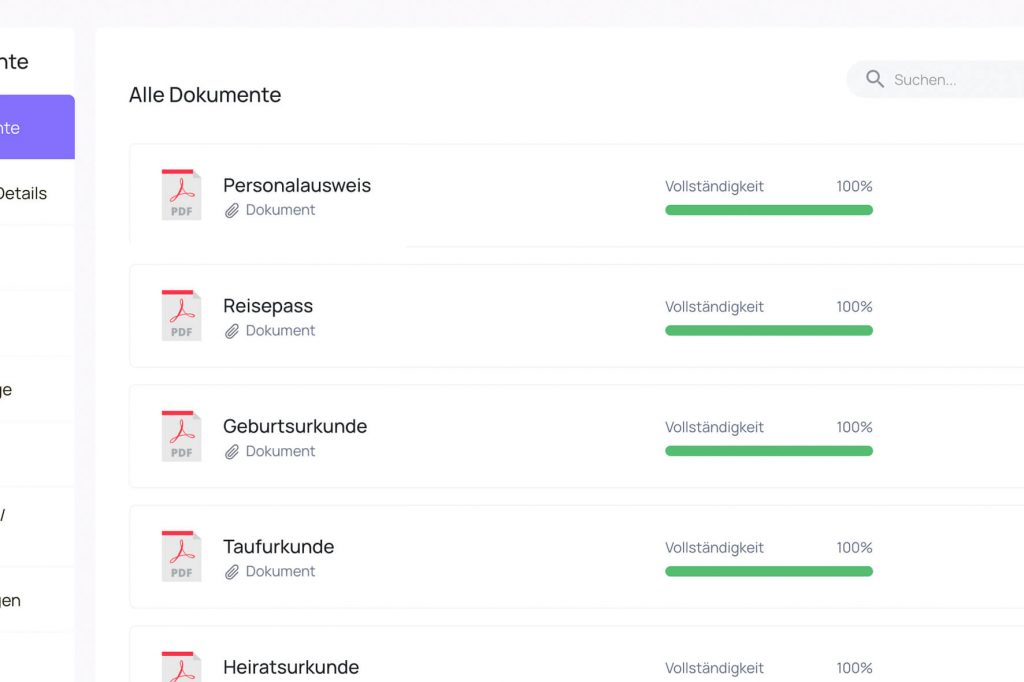Click the PDF icon for Personalausweis
This screenshot has height=682, width=1024.
181,195
